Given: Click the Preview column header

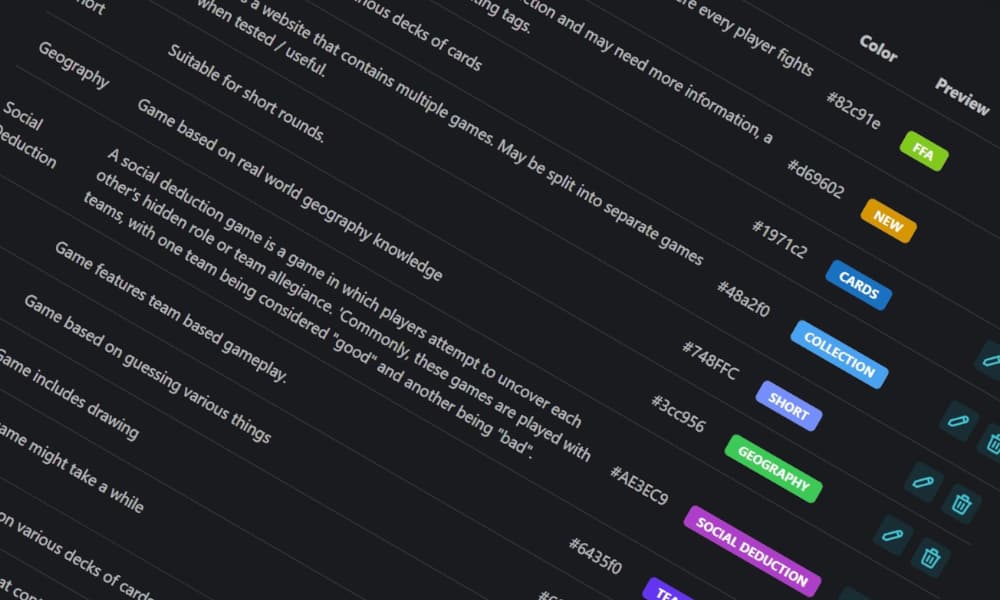Looking at the screenshot, I should 962,96.
